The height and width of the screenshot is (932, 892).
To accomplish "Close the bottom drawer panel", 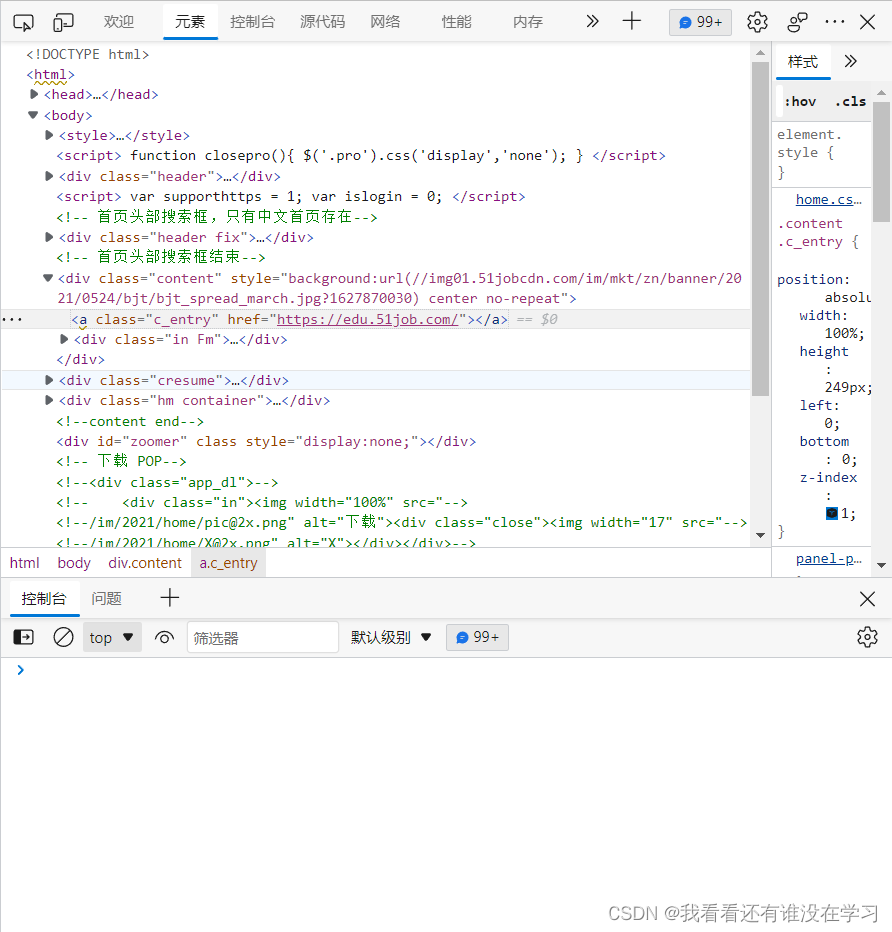I will 867,599.
